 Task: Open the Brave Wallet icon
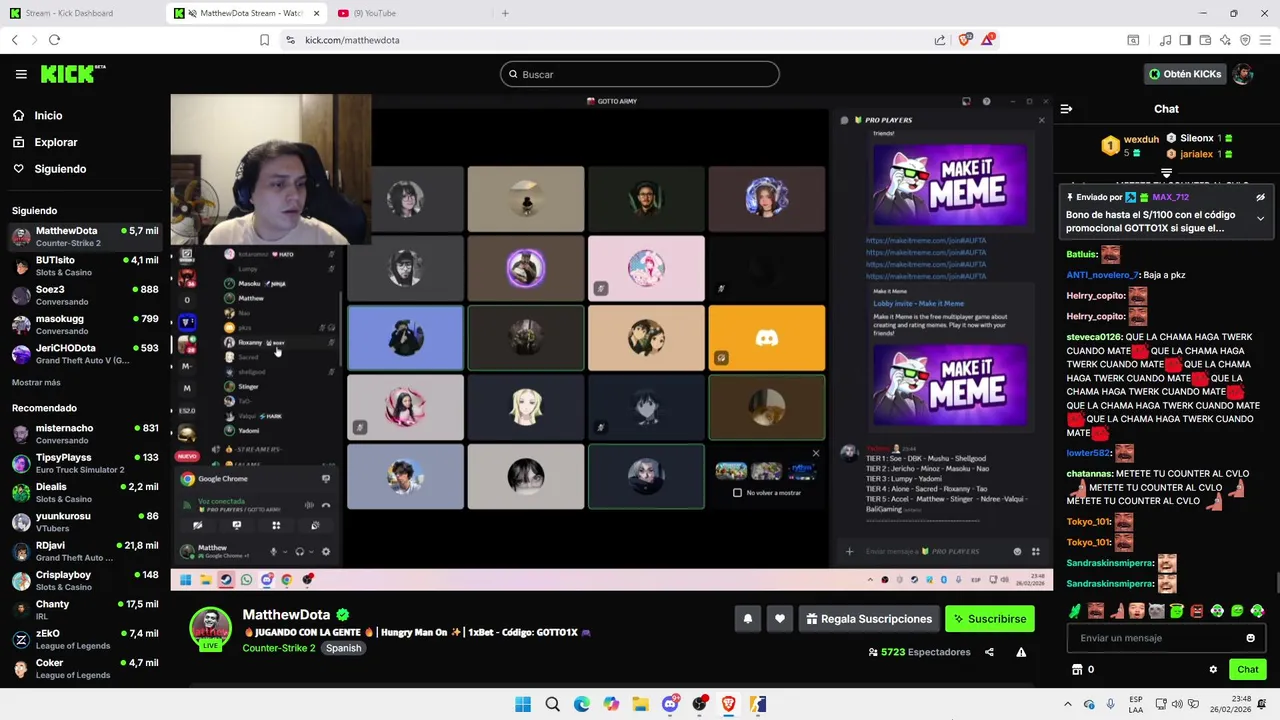1205,40
